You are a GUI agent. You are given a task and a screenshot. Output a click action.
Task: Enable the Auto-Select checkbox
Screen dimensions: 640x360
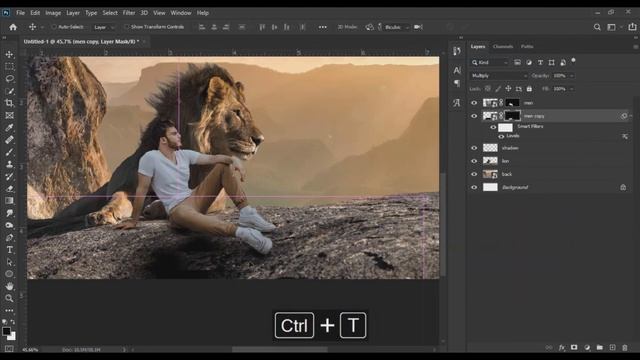tap(54, 27)
